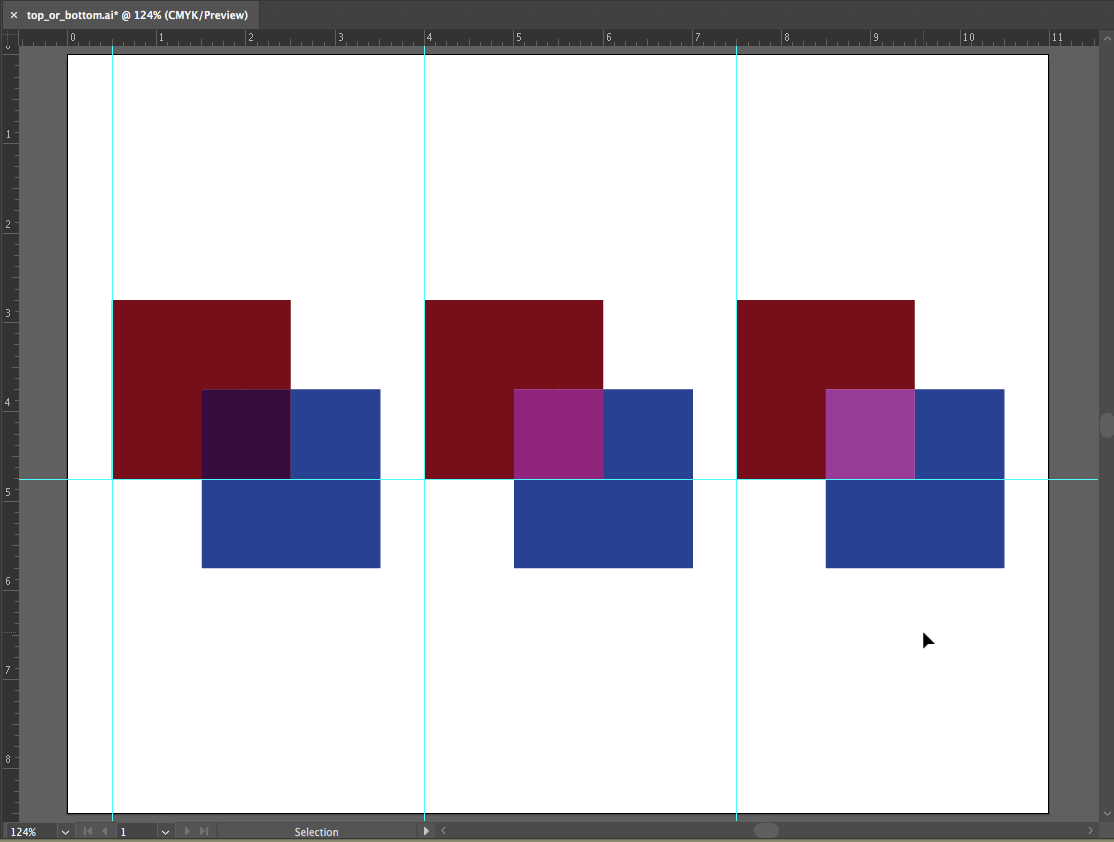Open the zoom level dropdown arrow
Viewport: 1114px width, 842px height.
tap(65, 831)
